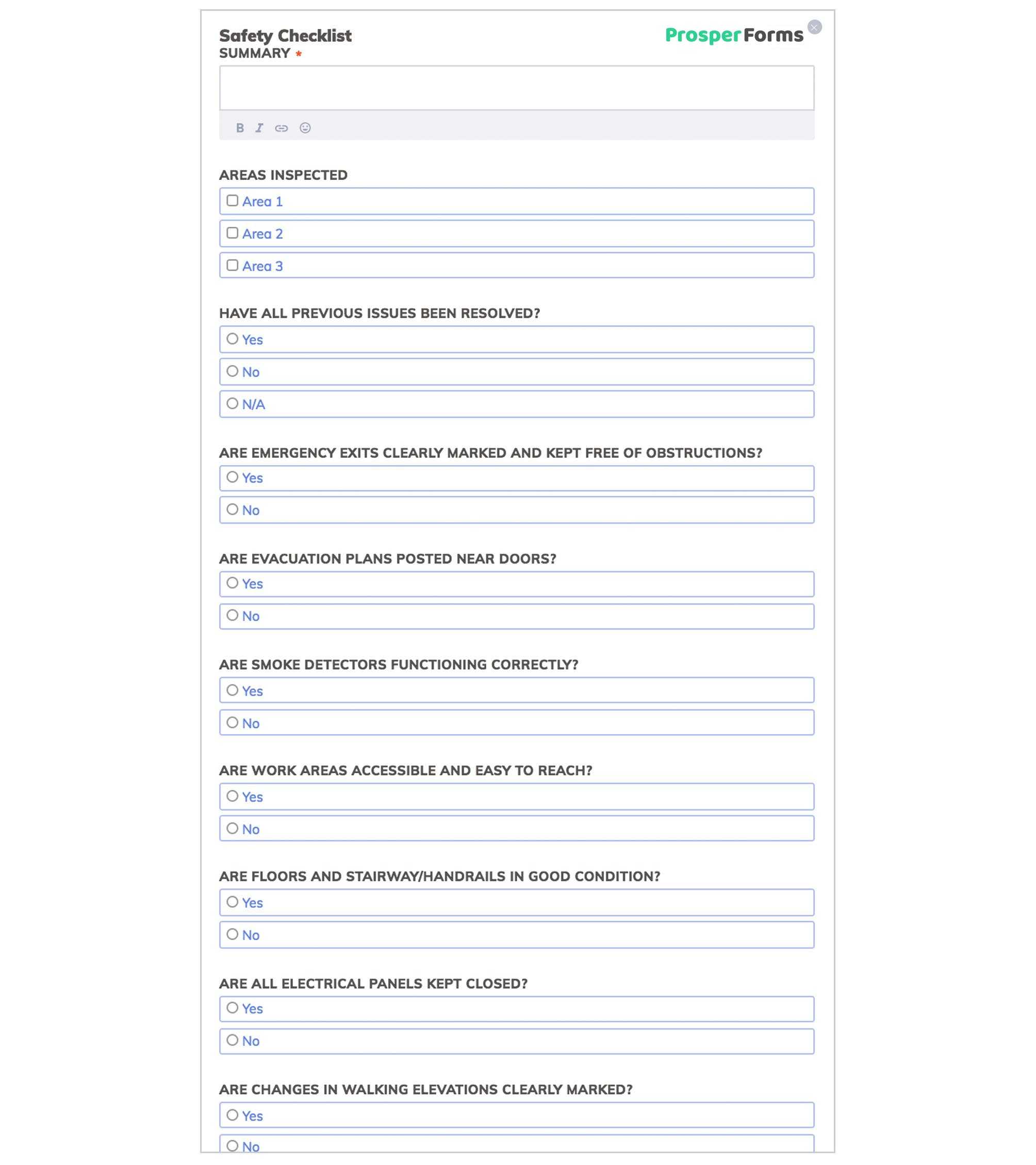Select N/A for previous issues resolved
Viewport: 1036px width, 1165px height.
click(x=231, y=404)
